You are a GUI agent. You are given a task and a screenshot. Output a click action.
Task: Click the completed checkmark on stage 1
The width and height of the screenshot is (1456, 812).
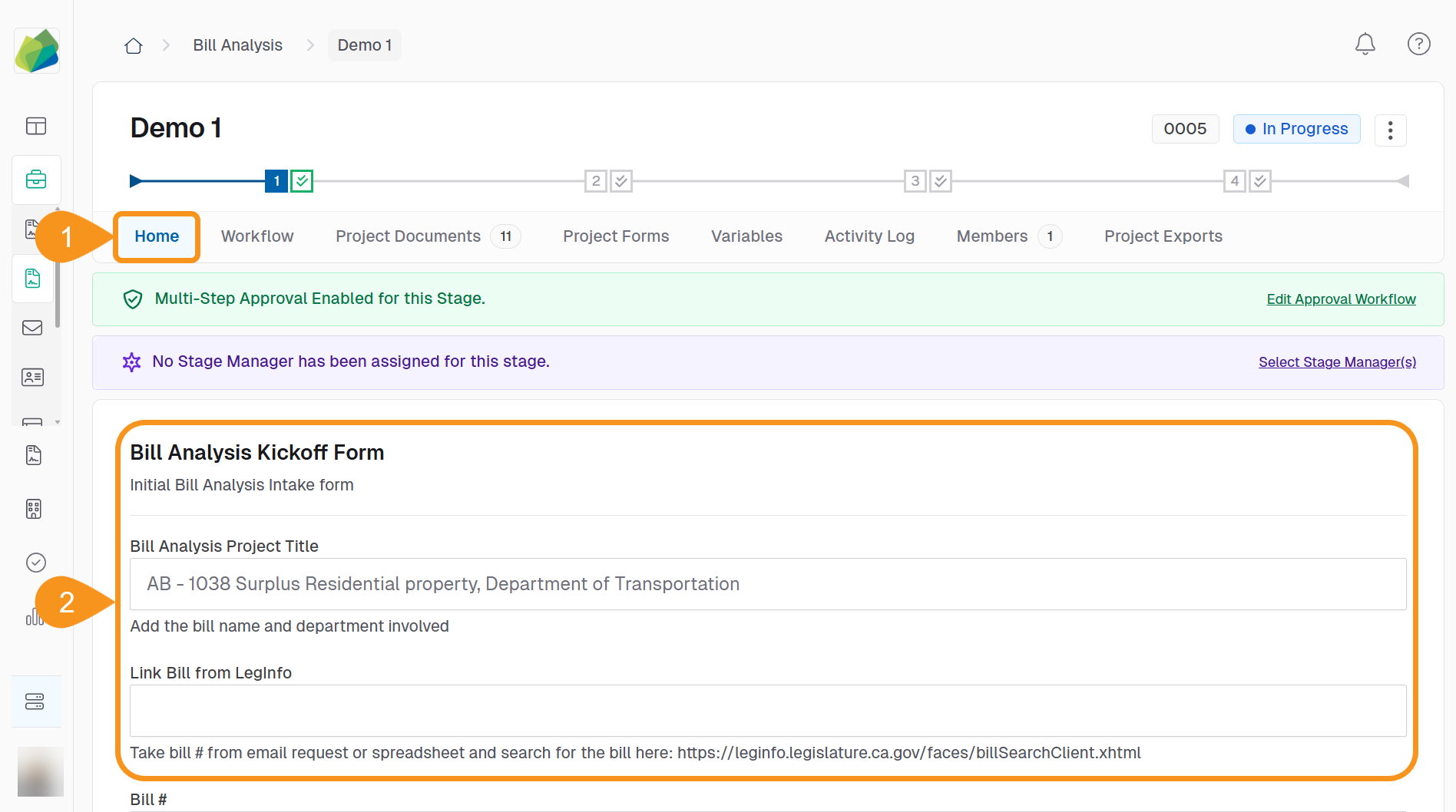(301, 180)
